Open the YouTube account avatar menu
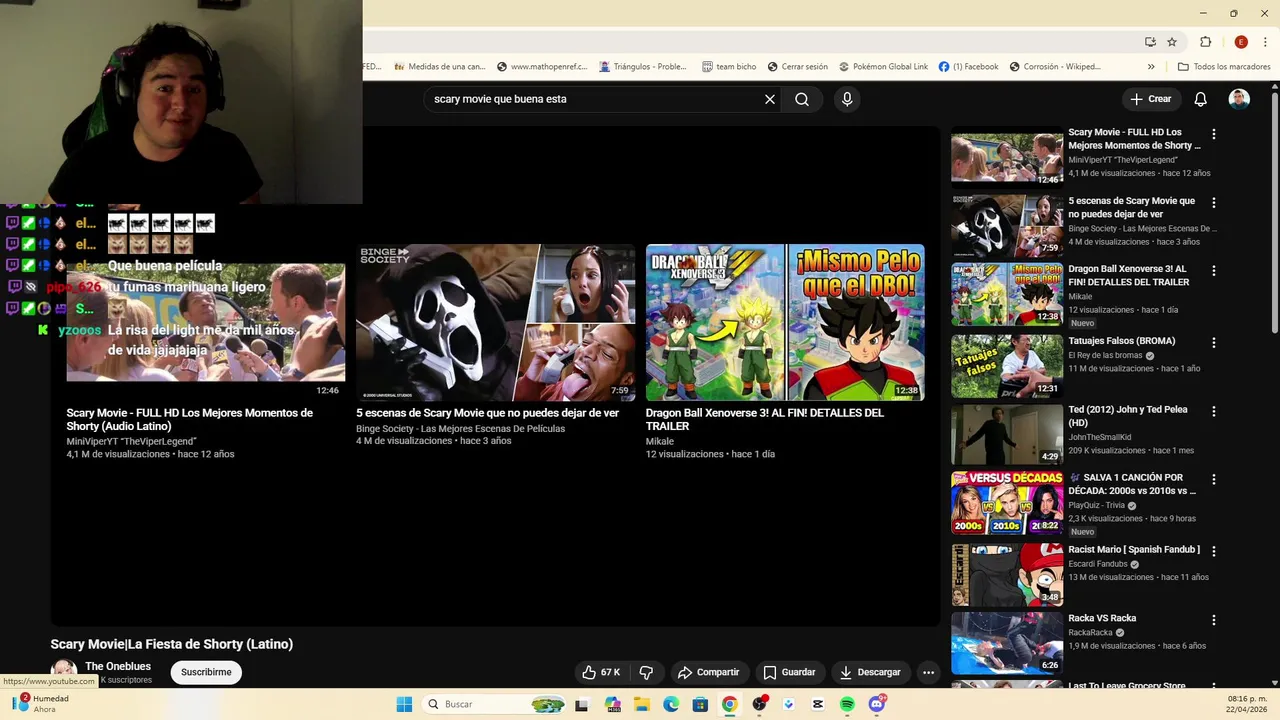1280x720 pixels. [x=1239, y=99]
